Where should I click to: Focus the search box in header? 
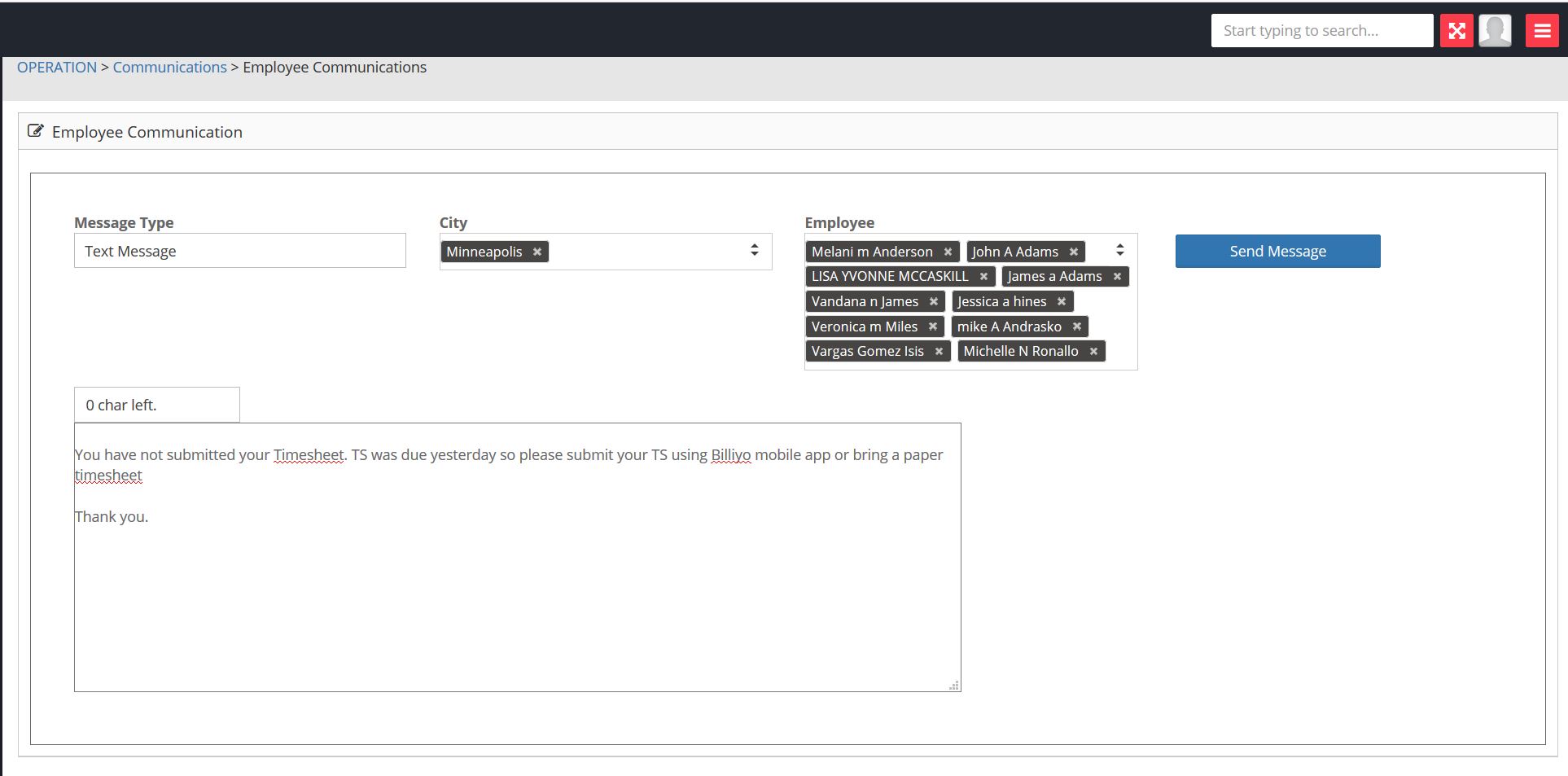point(1322,31)
